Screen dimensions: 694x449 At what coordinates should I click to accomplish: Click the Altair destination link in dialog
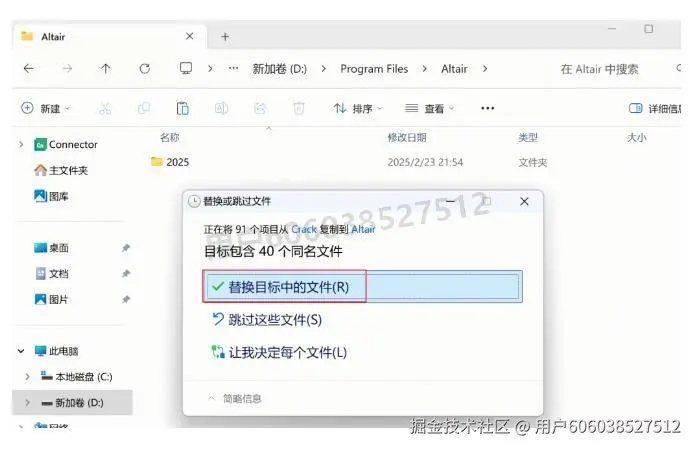point(363,229)
